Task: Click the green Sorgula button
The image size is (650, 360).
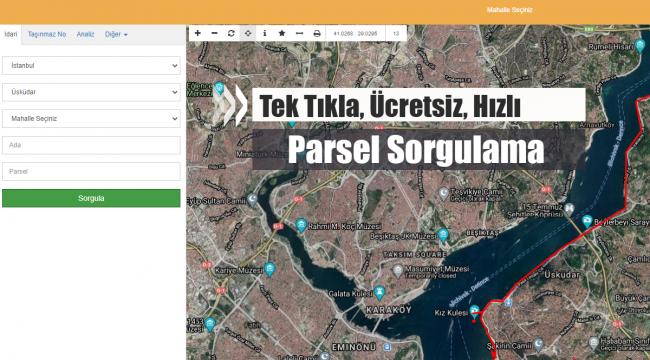Action: point(91,198)
